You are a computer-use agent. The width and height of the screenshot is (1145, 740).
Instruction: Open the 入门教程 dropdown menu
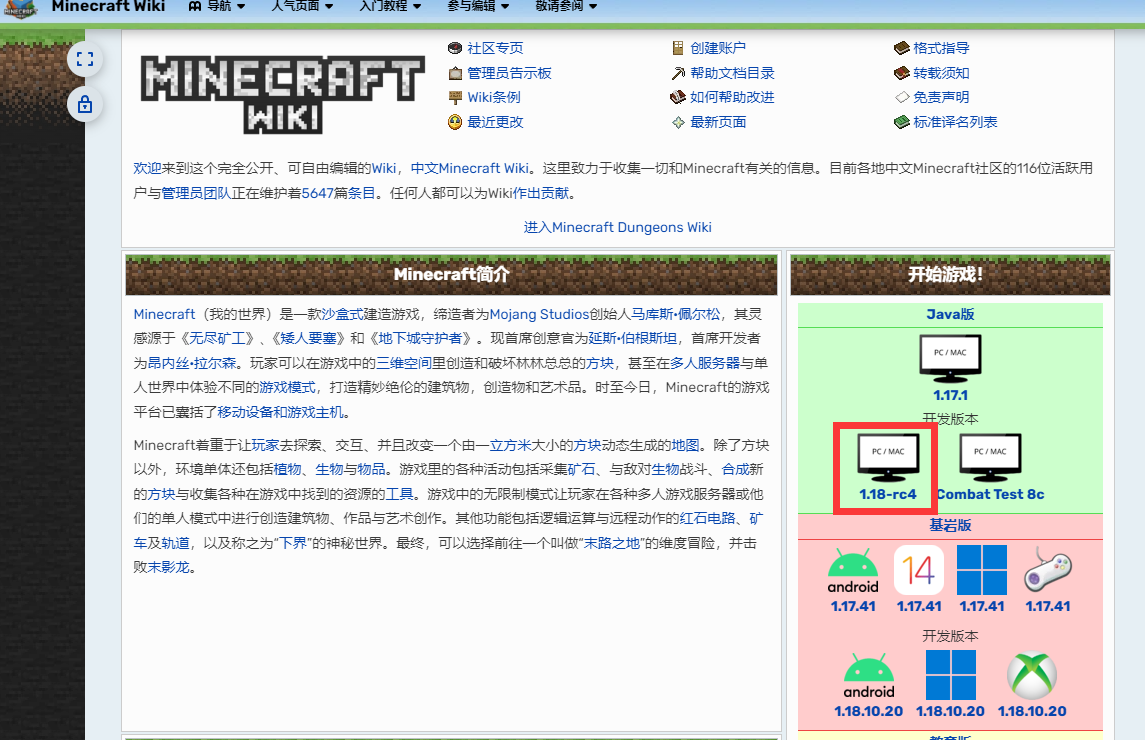[x=390, y=6]
